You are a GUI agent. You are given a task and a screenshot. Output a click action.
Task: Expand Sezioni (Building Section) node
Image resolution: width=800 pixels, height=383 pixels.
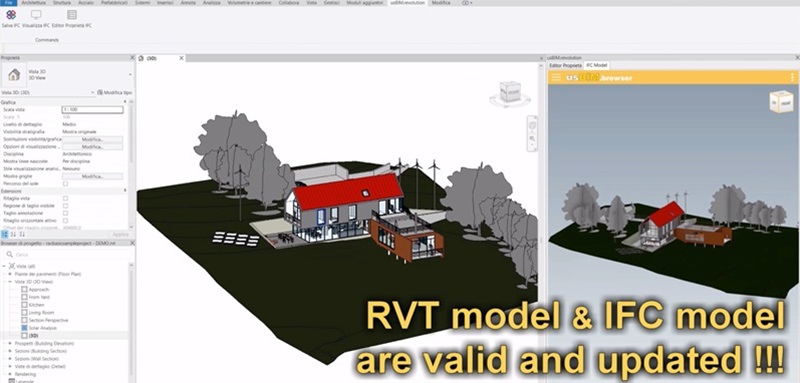(x=10, y=351)
